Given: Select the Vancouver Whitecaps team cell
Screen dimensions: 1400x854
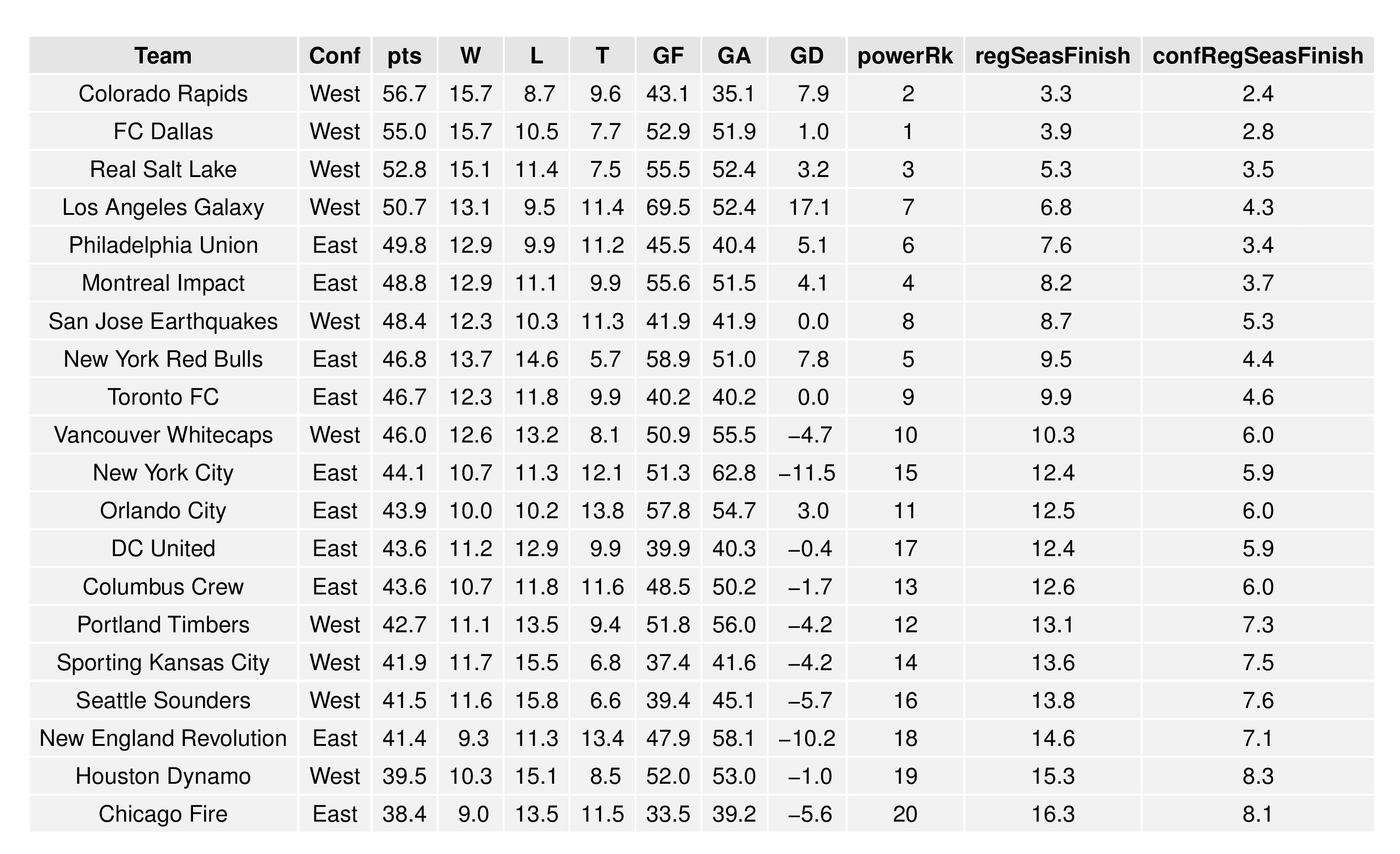Looking at the screenshot, I should 163,435.
